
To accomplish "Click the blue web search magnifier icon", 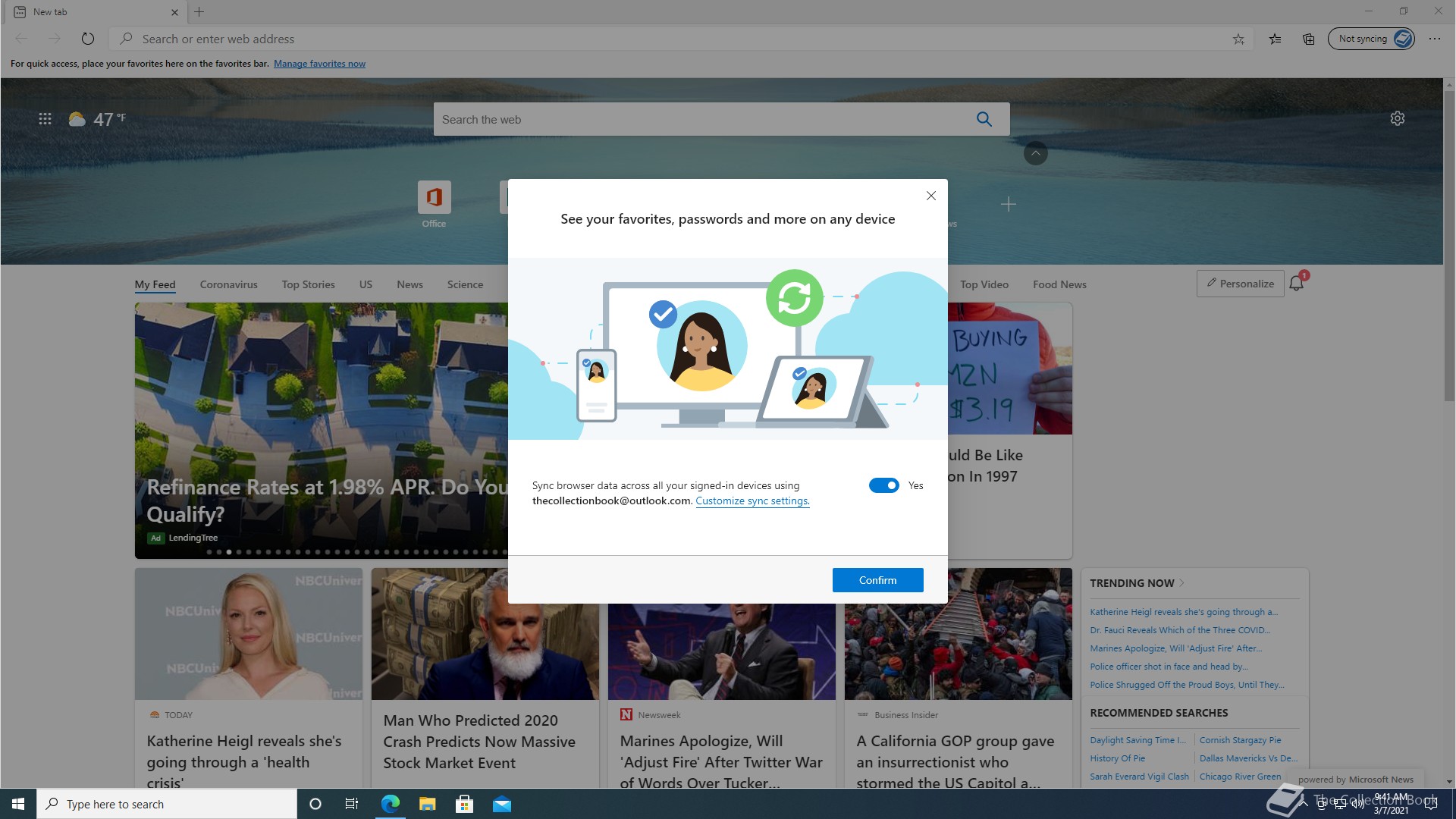I will pos(984,119).
